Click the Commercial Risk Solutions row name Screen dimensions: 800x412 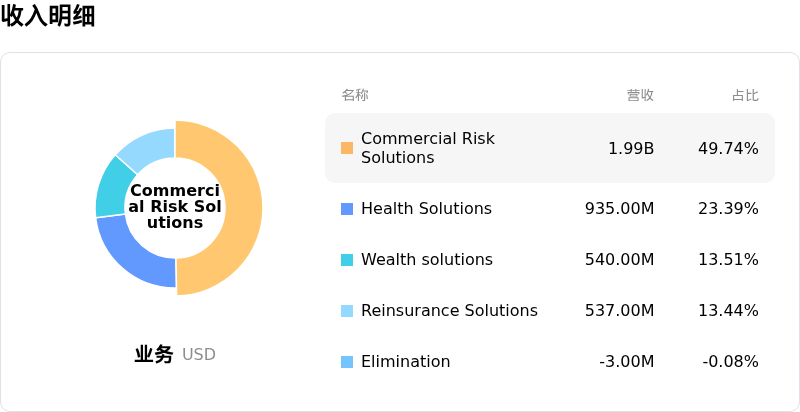(427, 148)
